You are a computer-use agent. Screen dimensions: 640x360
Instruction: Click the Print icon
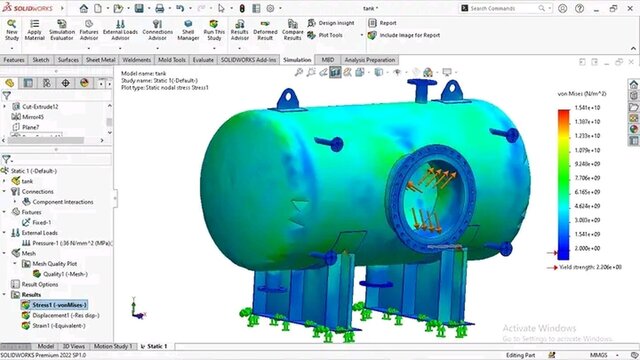[160, 8]
